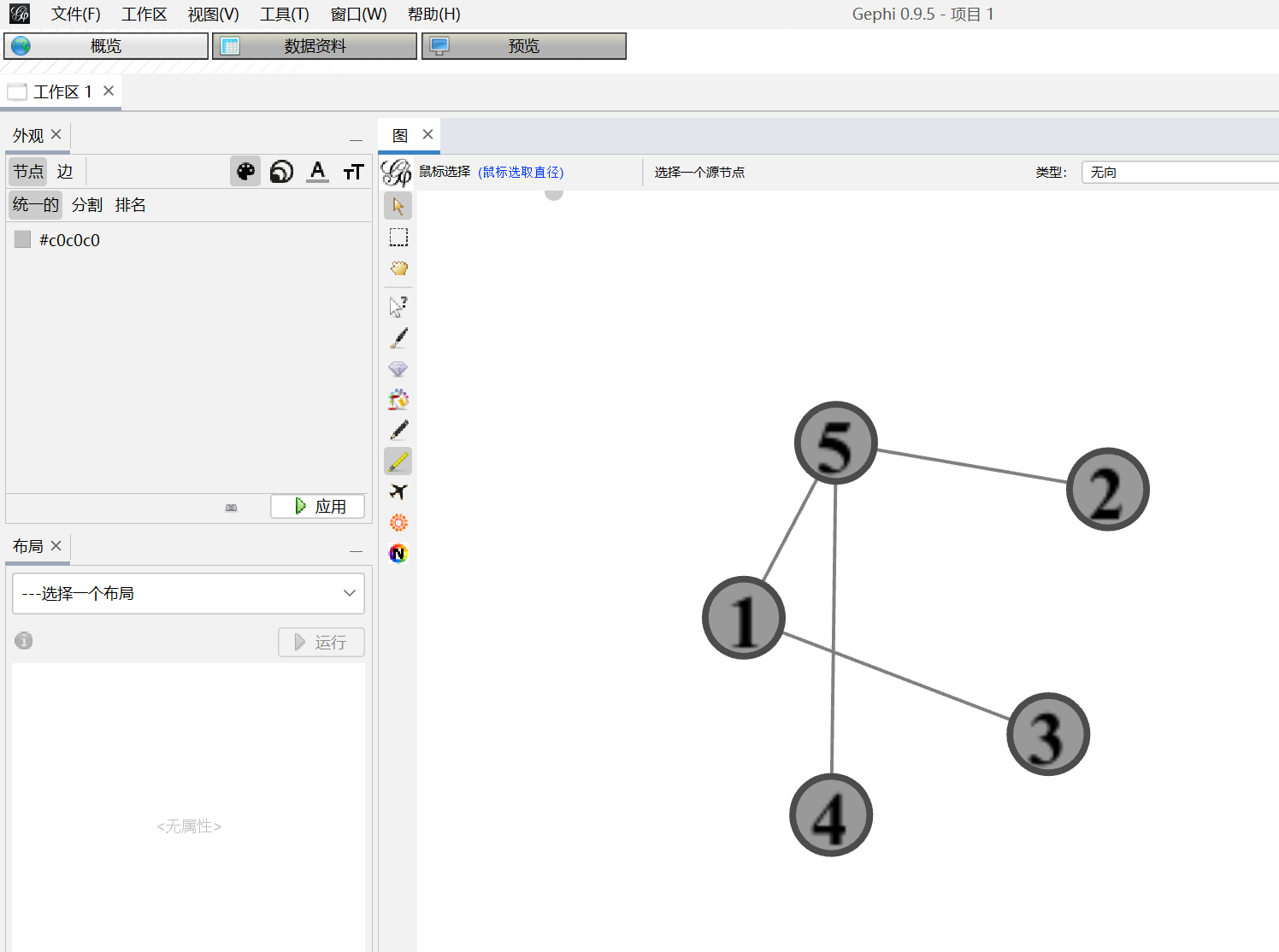Select the label size TT icon

353,172
